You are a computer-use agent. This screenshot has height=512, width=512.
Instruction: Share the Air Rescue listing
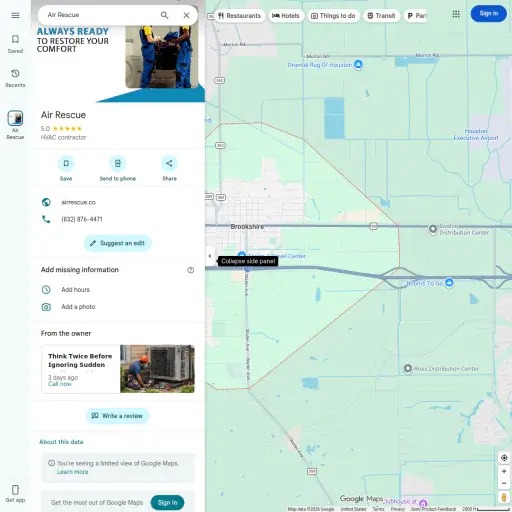tap(169, 169)
